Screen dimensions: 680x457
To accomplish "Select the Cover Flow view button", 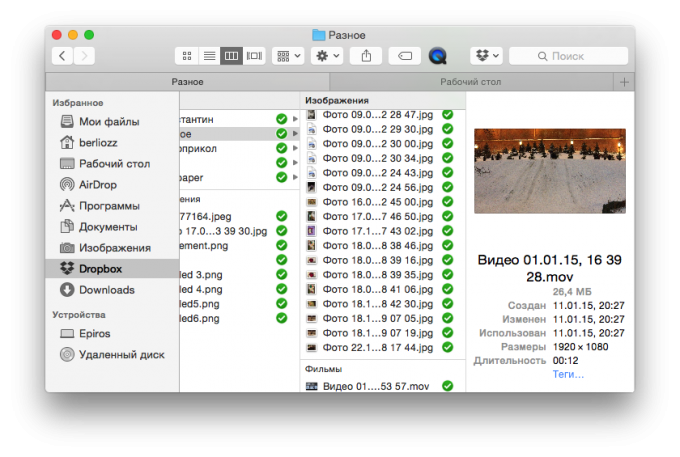I will click(x=254, y=56).
